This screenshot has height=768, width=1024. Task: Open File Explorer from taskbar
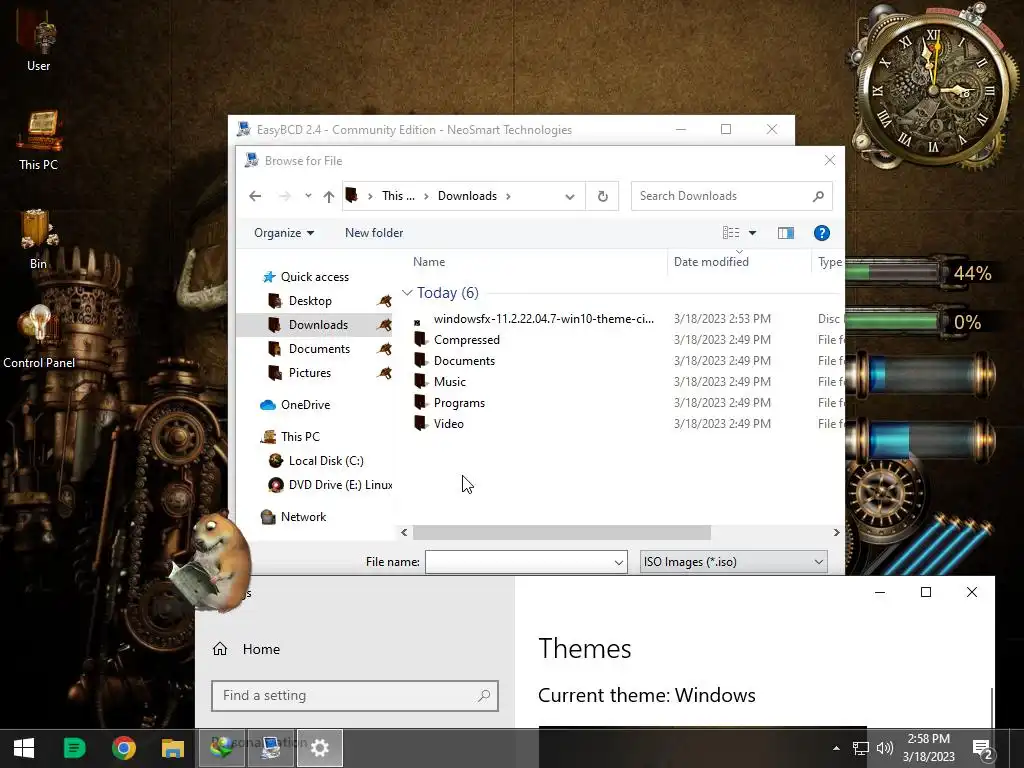[172, 748]
